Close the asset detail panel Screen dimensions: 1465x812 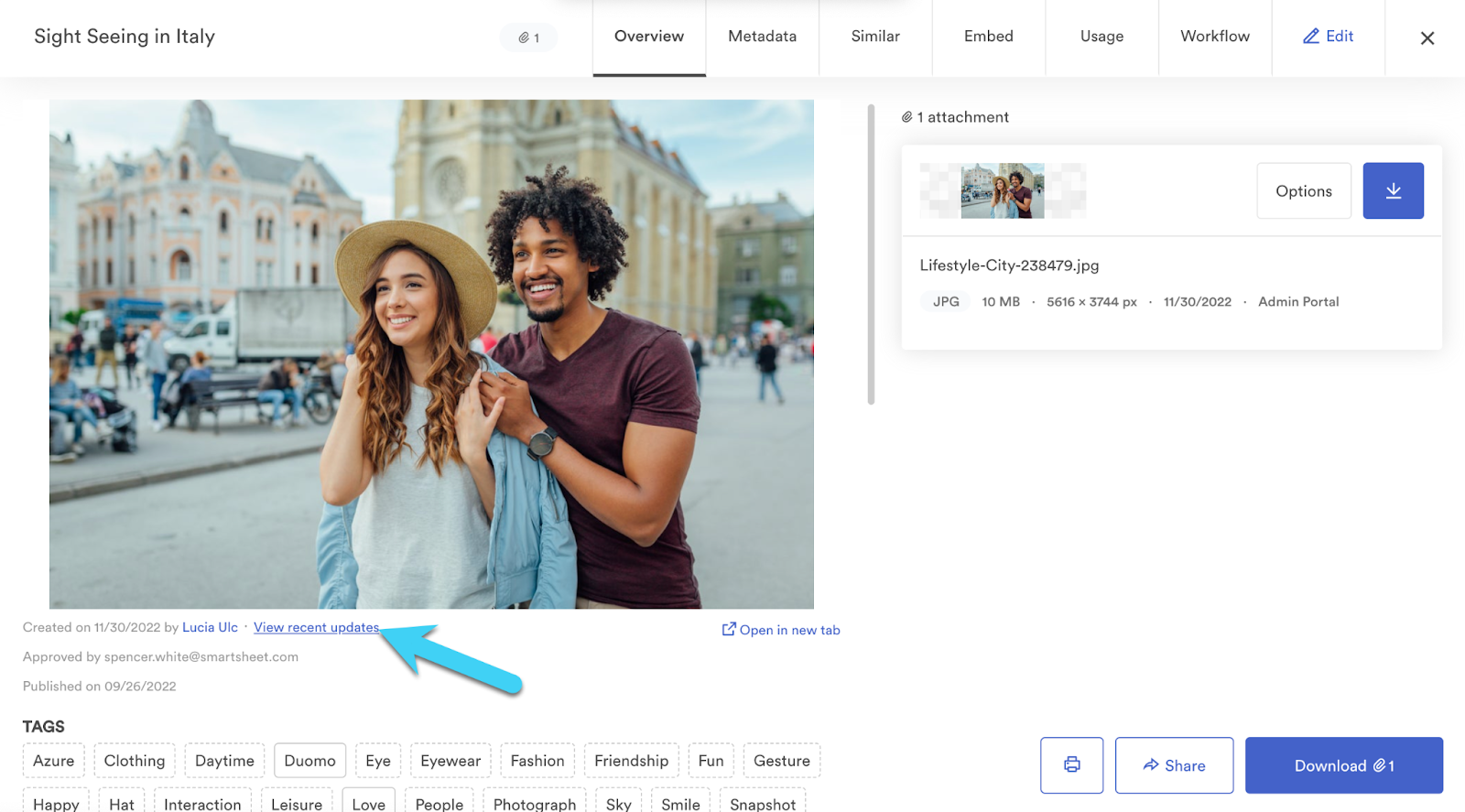pyautogui.click(x=1427, y=38)
